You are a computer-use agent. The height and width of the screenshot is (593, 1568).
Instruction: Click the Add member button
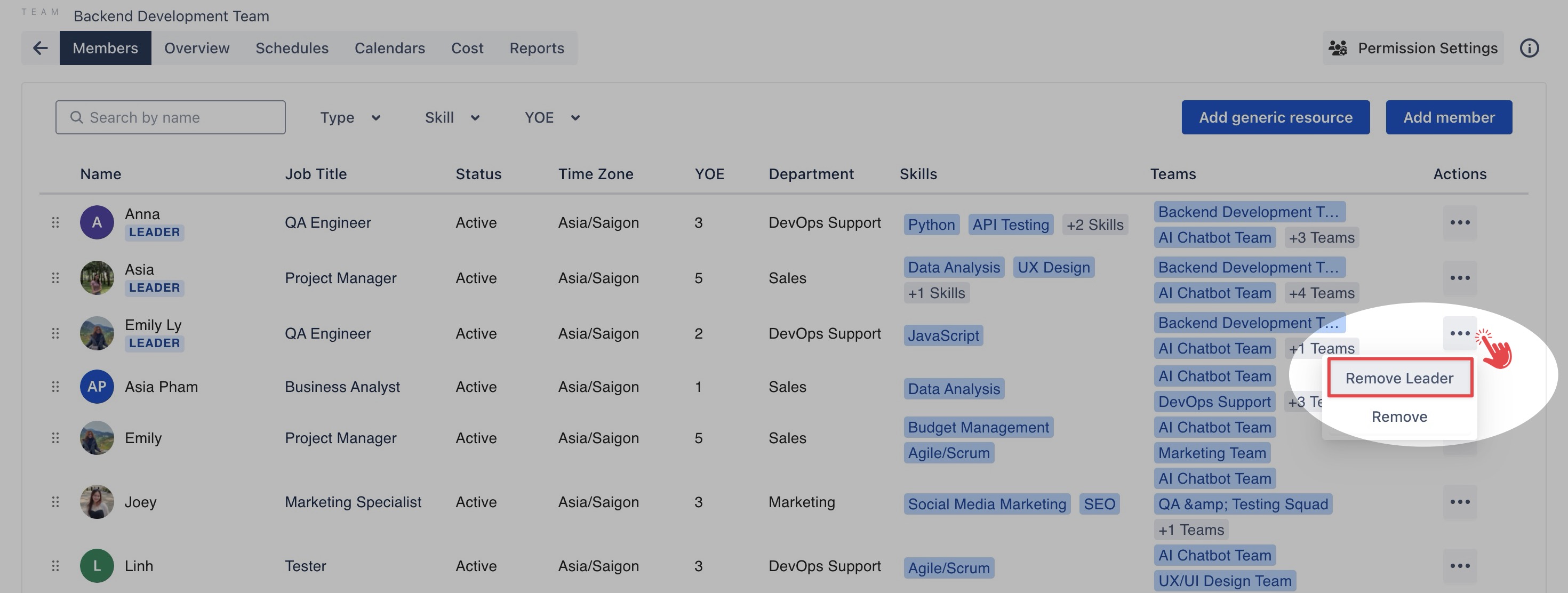tap(1448, 117)
